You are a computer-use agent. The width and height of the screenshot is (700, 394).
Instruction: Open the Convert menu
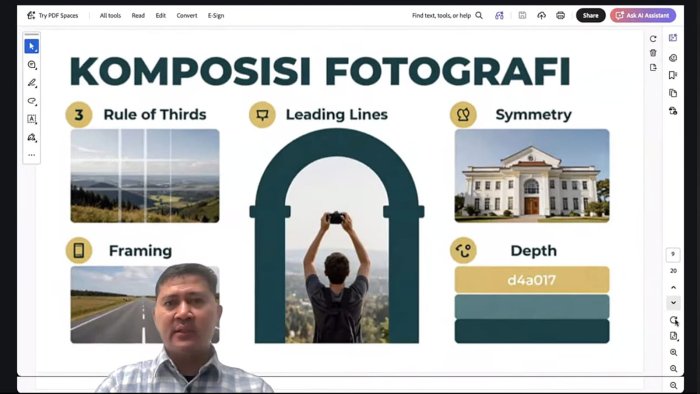tap(187, 16)
